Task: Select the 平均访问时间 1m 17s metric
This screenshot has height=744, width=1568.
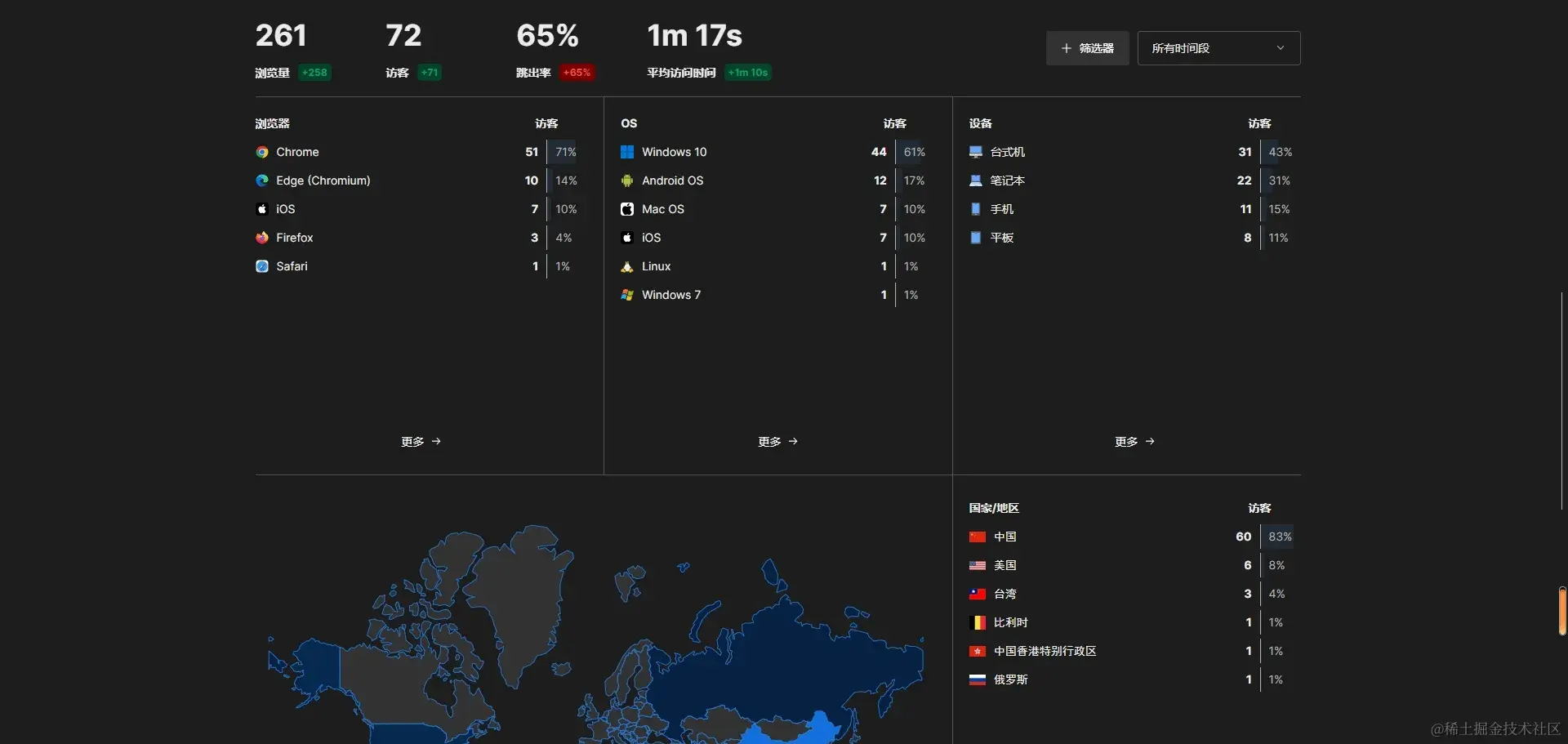Action: click(x=709, y=51)
